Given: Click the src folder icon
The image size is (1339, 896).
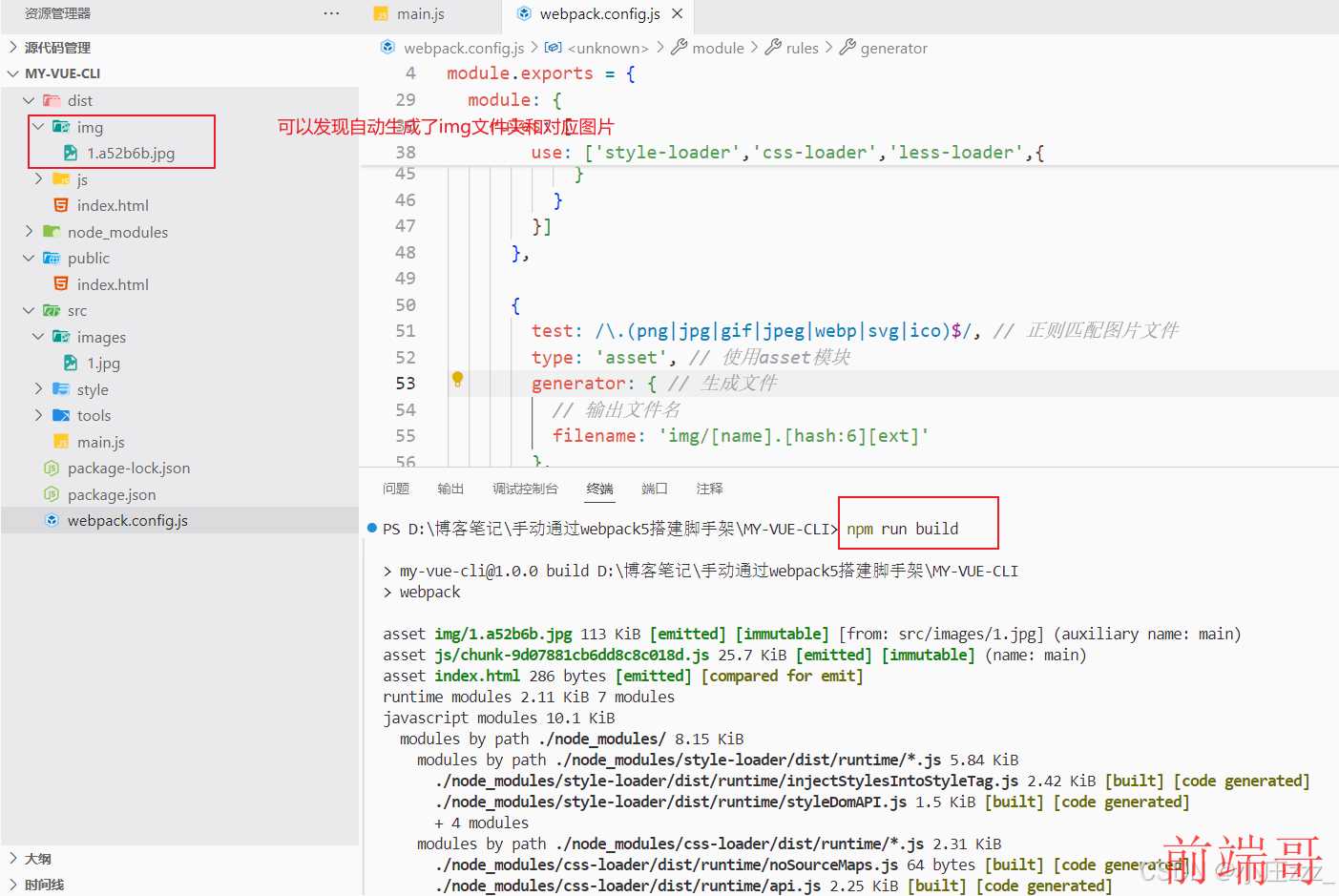Looking at the screenshot, I should click(x=52, y=310).
